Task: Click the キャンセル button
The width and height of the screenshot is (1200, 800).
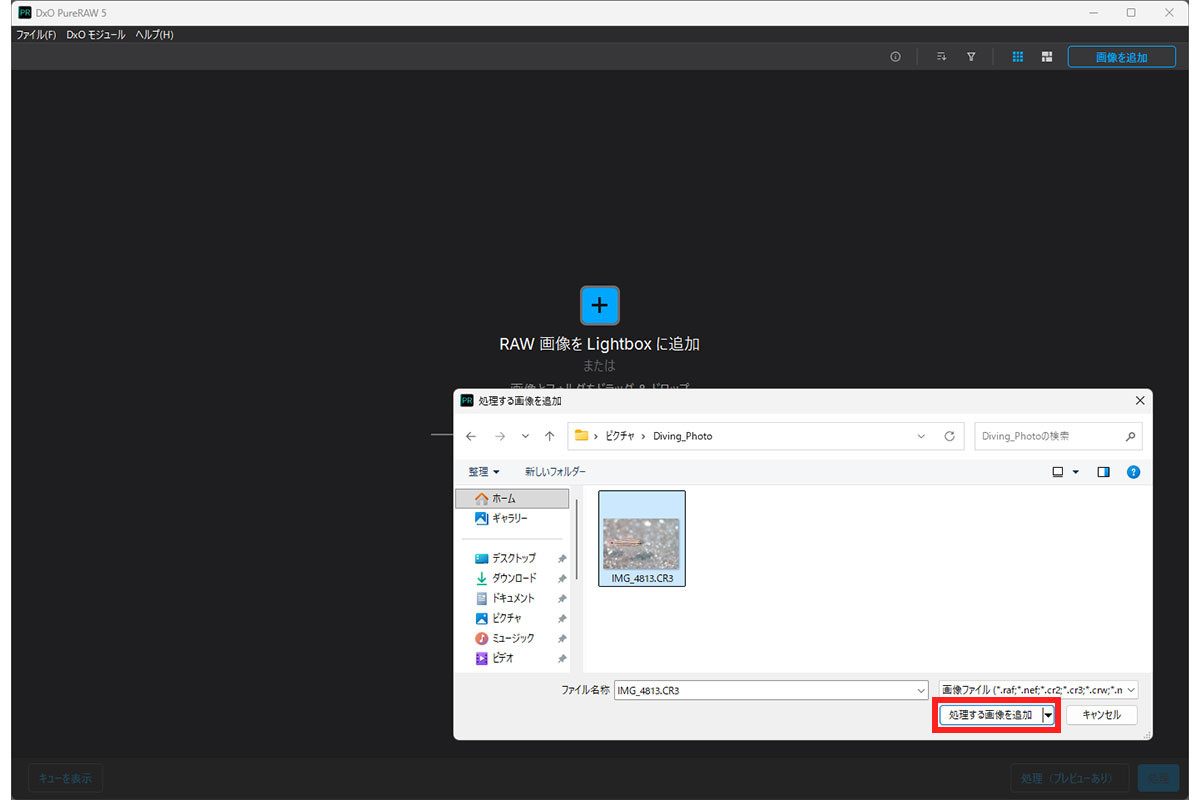Action: tap(1101, 715)
